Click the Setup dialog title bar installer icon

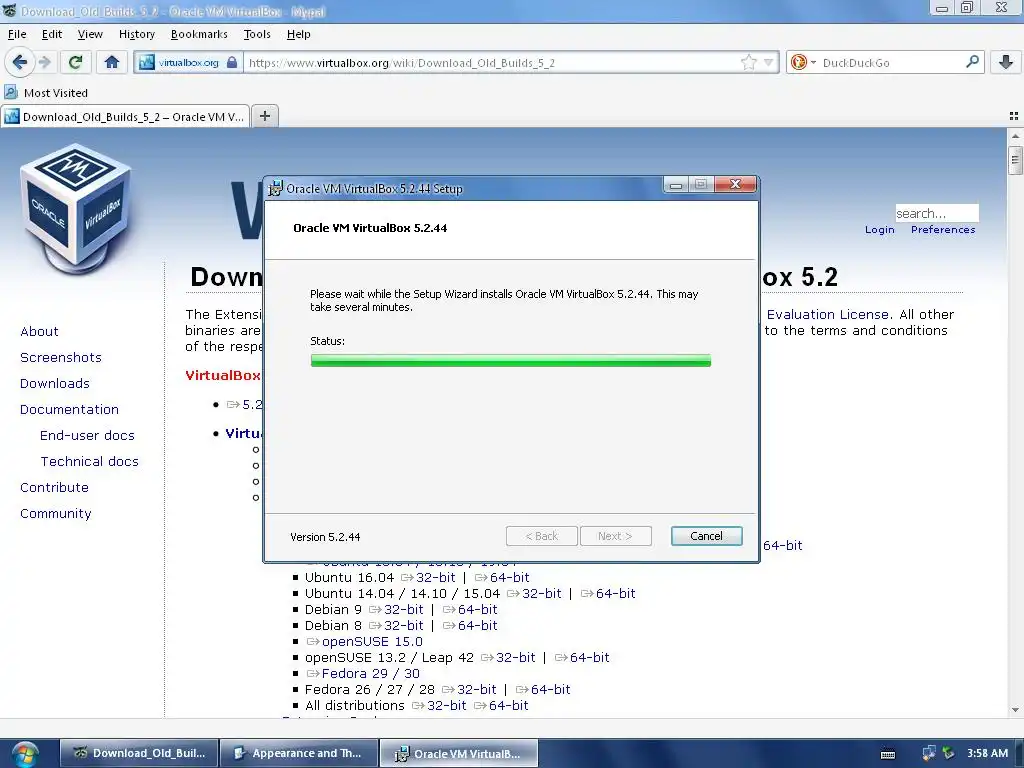click(x=276, y=188)
